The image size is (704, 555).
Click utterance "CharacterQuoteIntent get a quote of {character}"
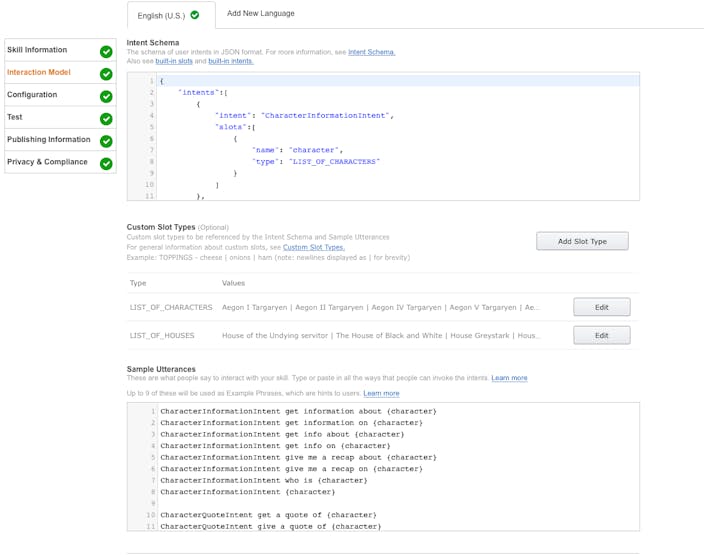click(x=268, y=515)
